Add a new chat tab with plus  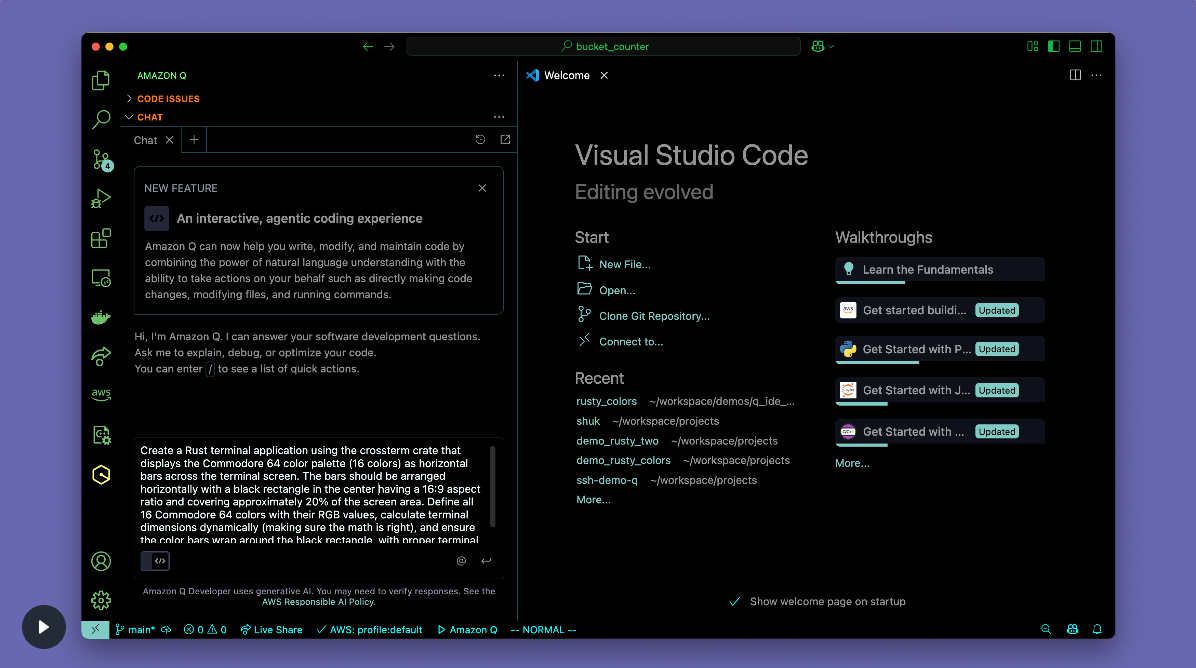[194, 140]
